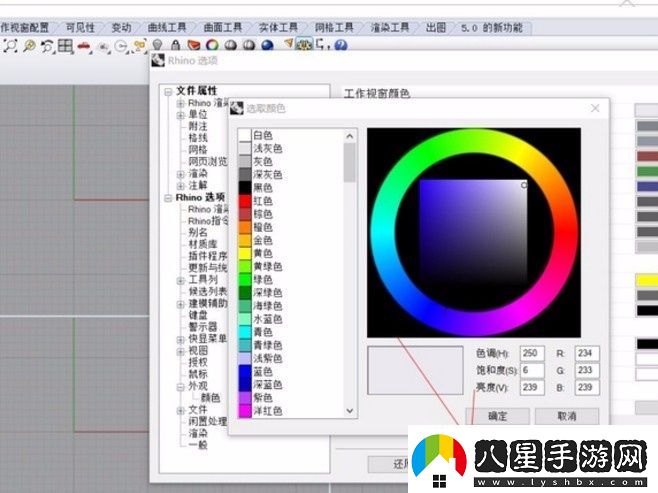This screenshot has width=658, height=493.
Task: Expand the 注解 tree node
Action: 180,185
